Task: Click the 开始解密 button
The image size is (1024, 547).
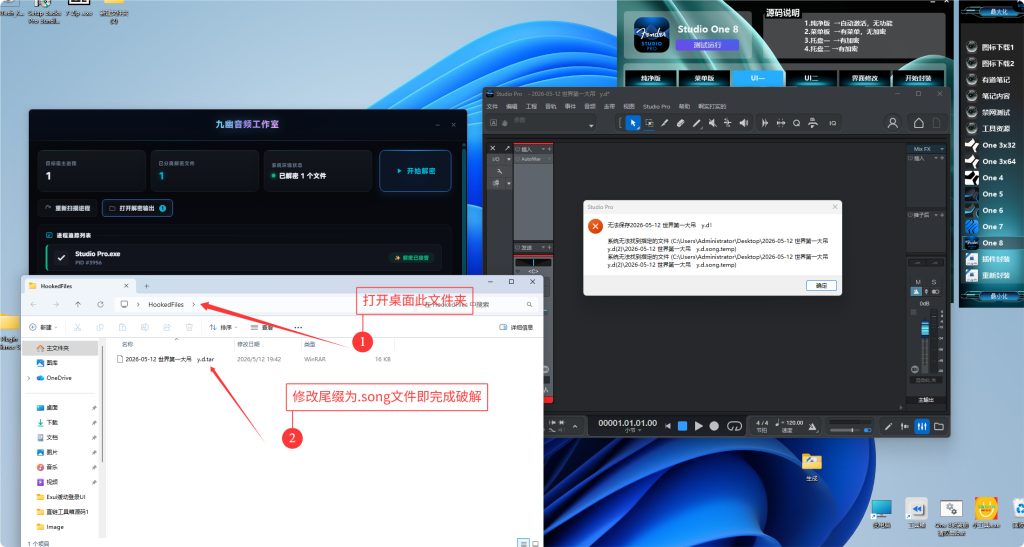Action: click(415, 171)
